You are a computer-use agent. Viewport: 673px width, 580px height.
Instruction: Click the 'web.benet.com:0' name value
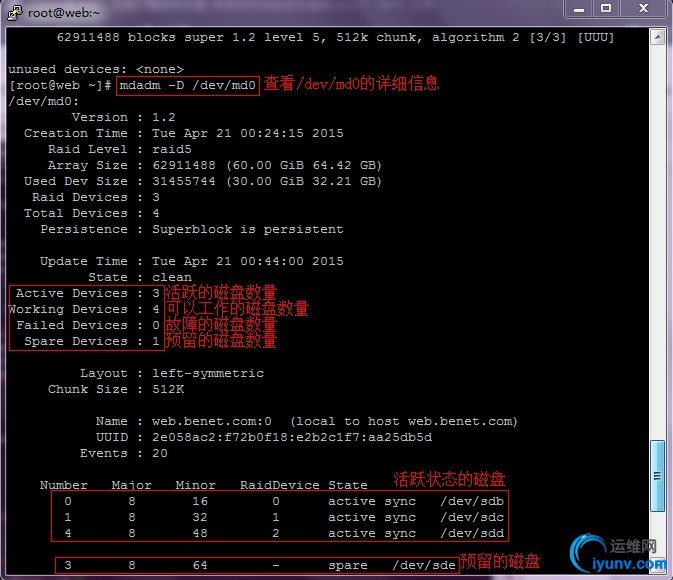click(212, 422)
